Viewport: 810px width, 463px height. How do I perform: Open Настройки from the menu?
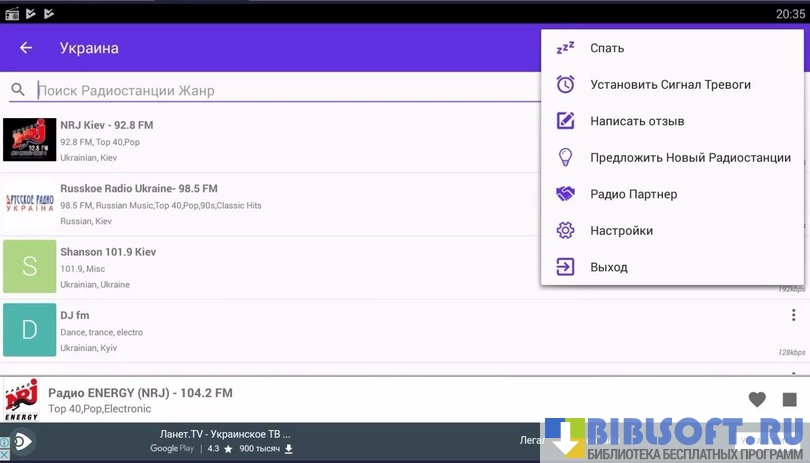click(x=621, y=231)
